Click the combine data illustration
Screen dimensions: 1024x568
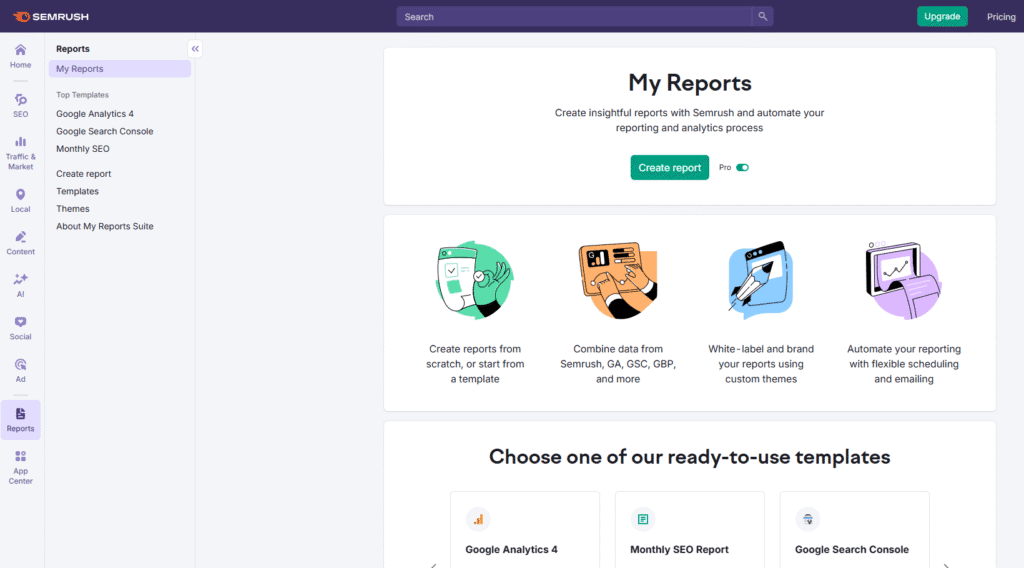618,280
